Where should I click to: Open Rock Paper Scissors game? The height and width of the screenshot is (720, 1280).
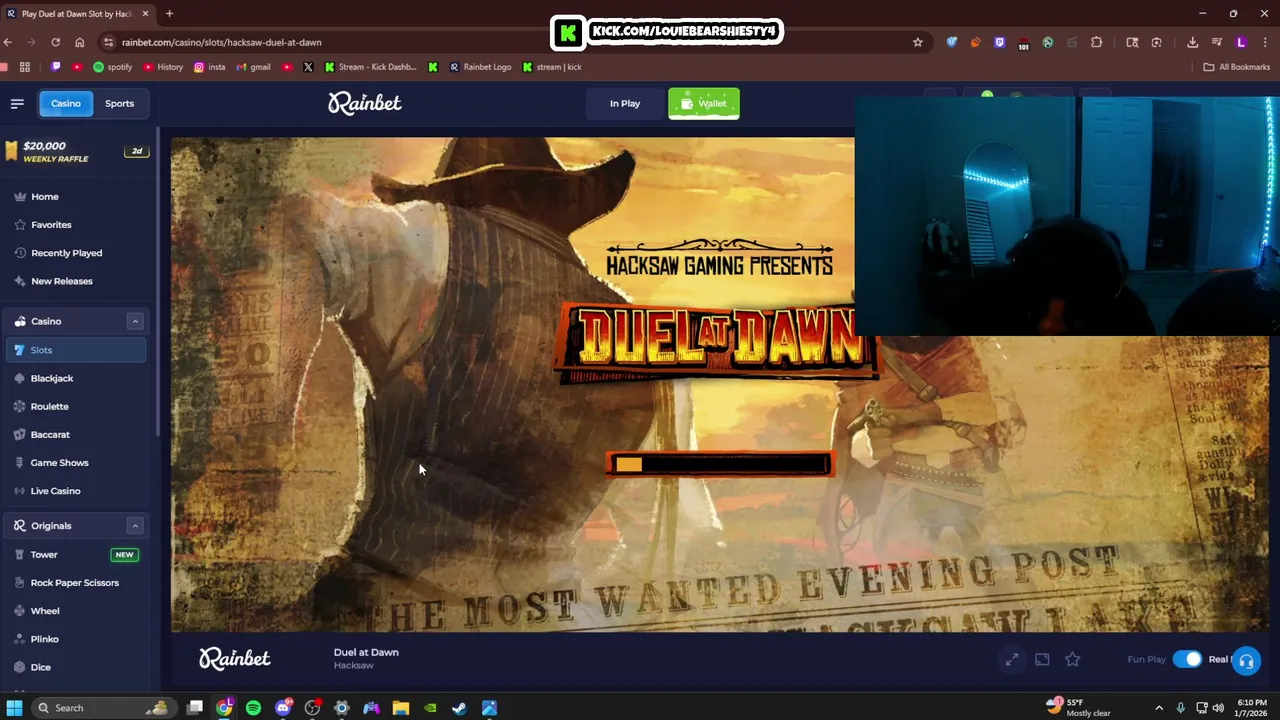coord(74,582)
